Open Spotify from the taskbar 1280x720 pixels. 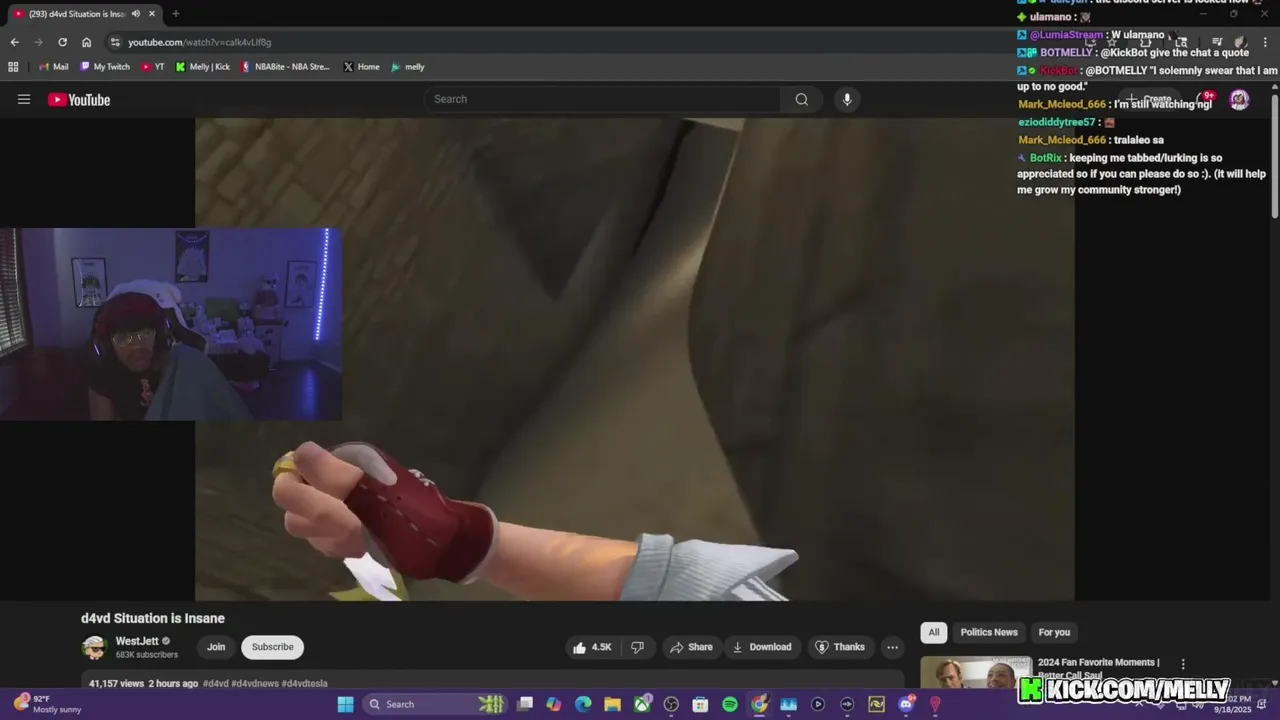click(x=730, y=704)
